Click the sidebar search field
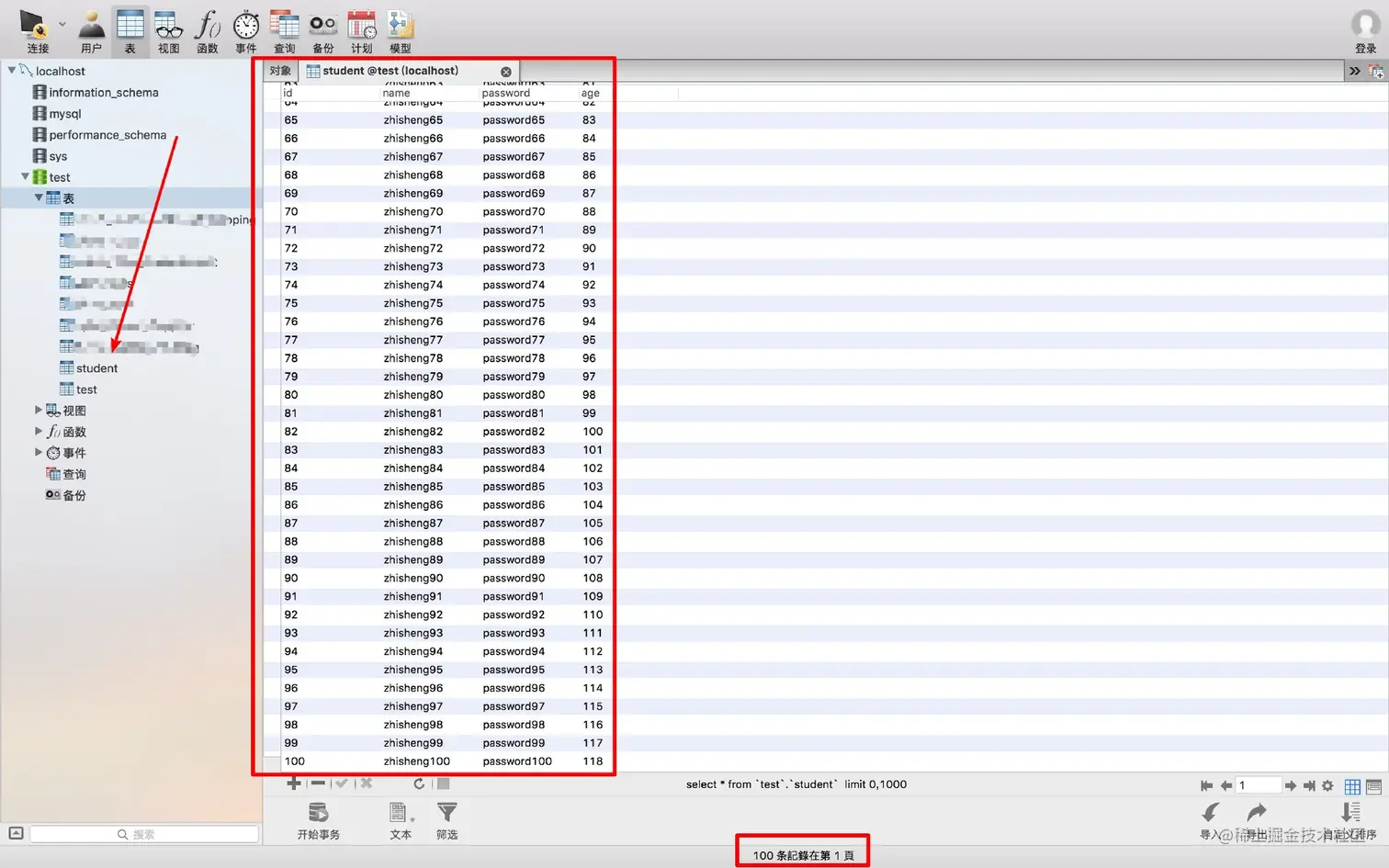Viewport: 1389px width, 868px height. 145,834
